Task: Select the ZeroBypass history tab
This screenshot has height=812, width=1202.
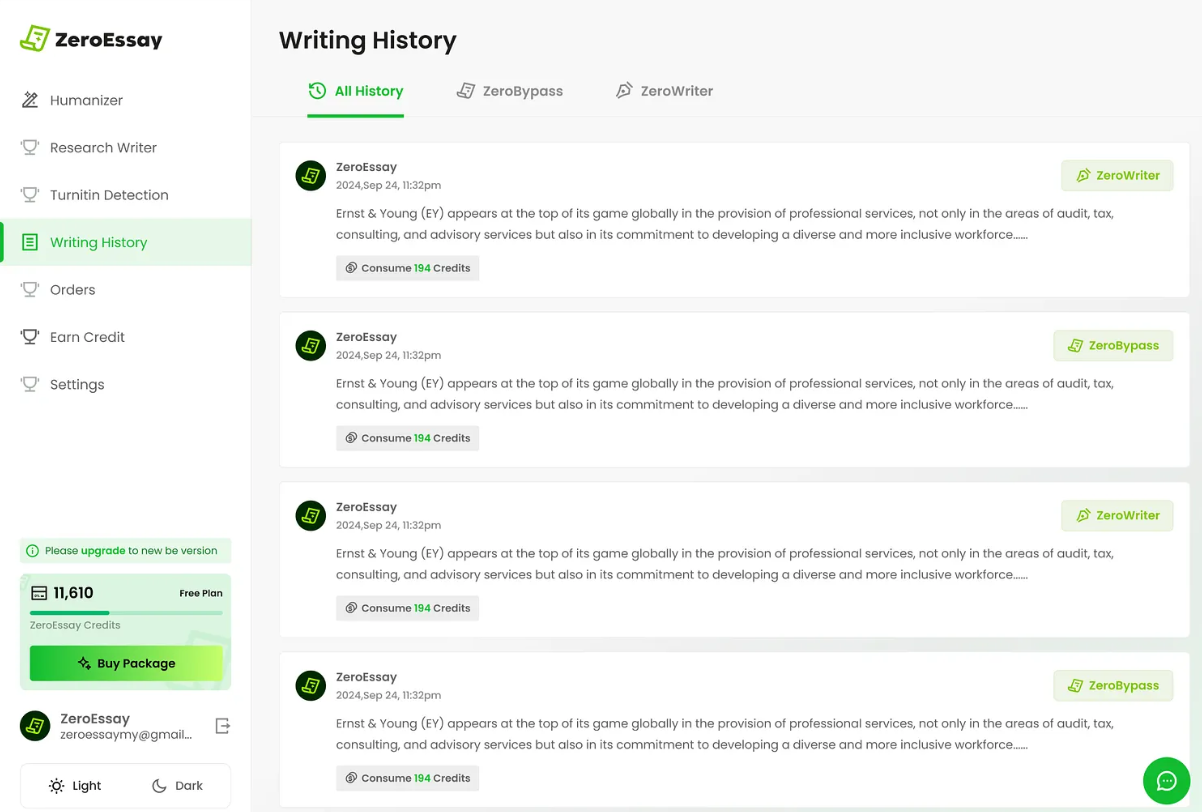Action: pos(510,91)
